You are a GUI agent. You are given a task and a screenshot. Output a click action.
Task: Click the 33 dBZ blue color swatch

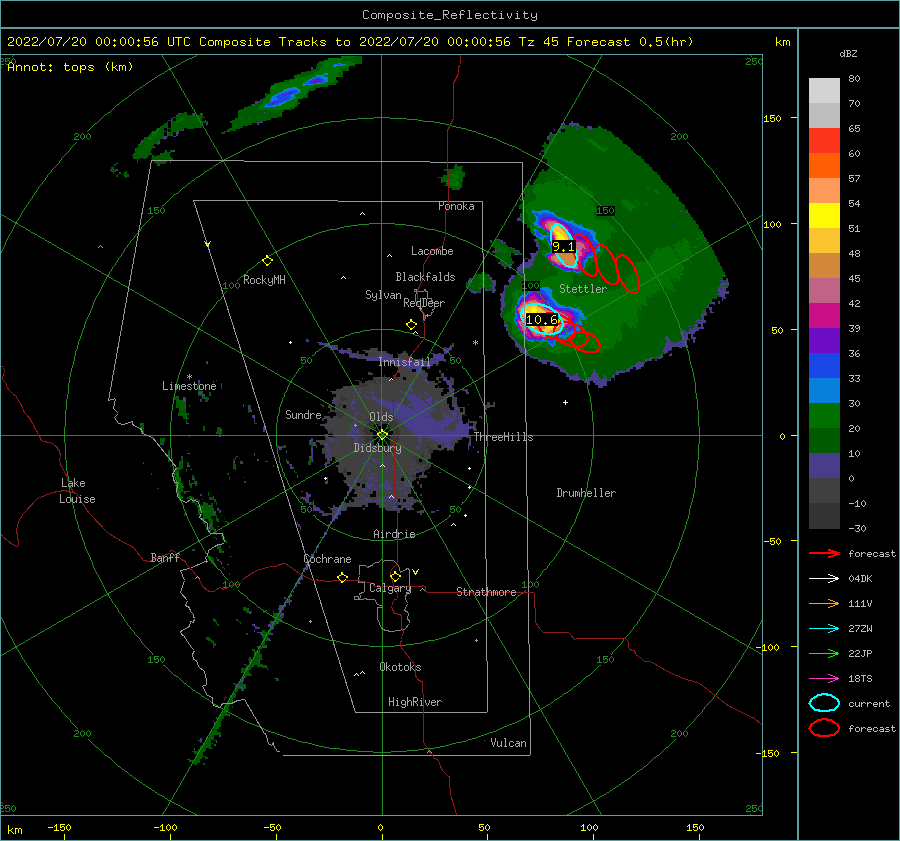click(824, 391)
